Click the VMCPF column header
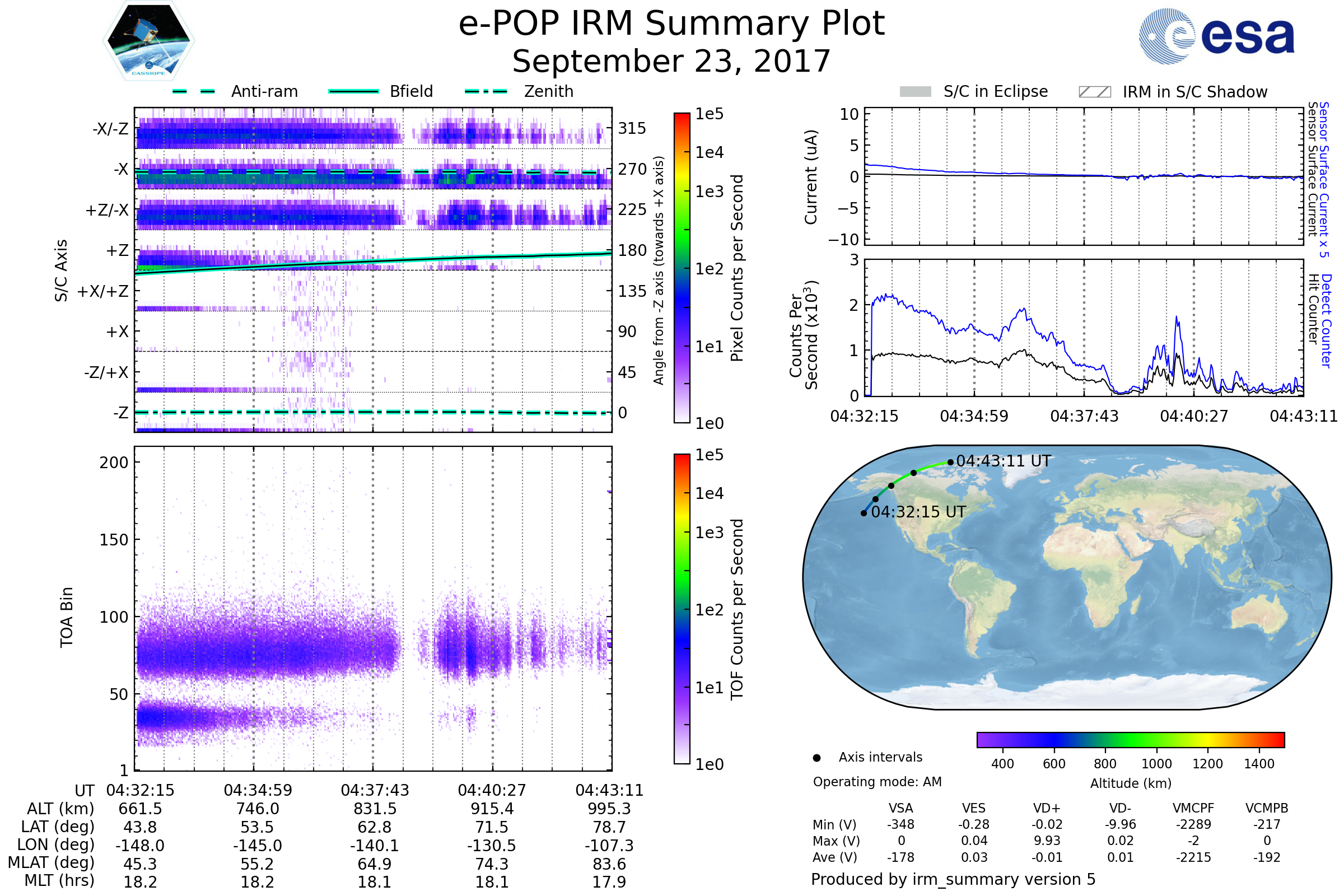Image resolution: width=1344 pixels, height=896 pixels. pos(1193,808)
